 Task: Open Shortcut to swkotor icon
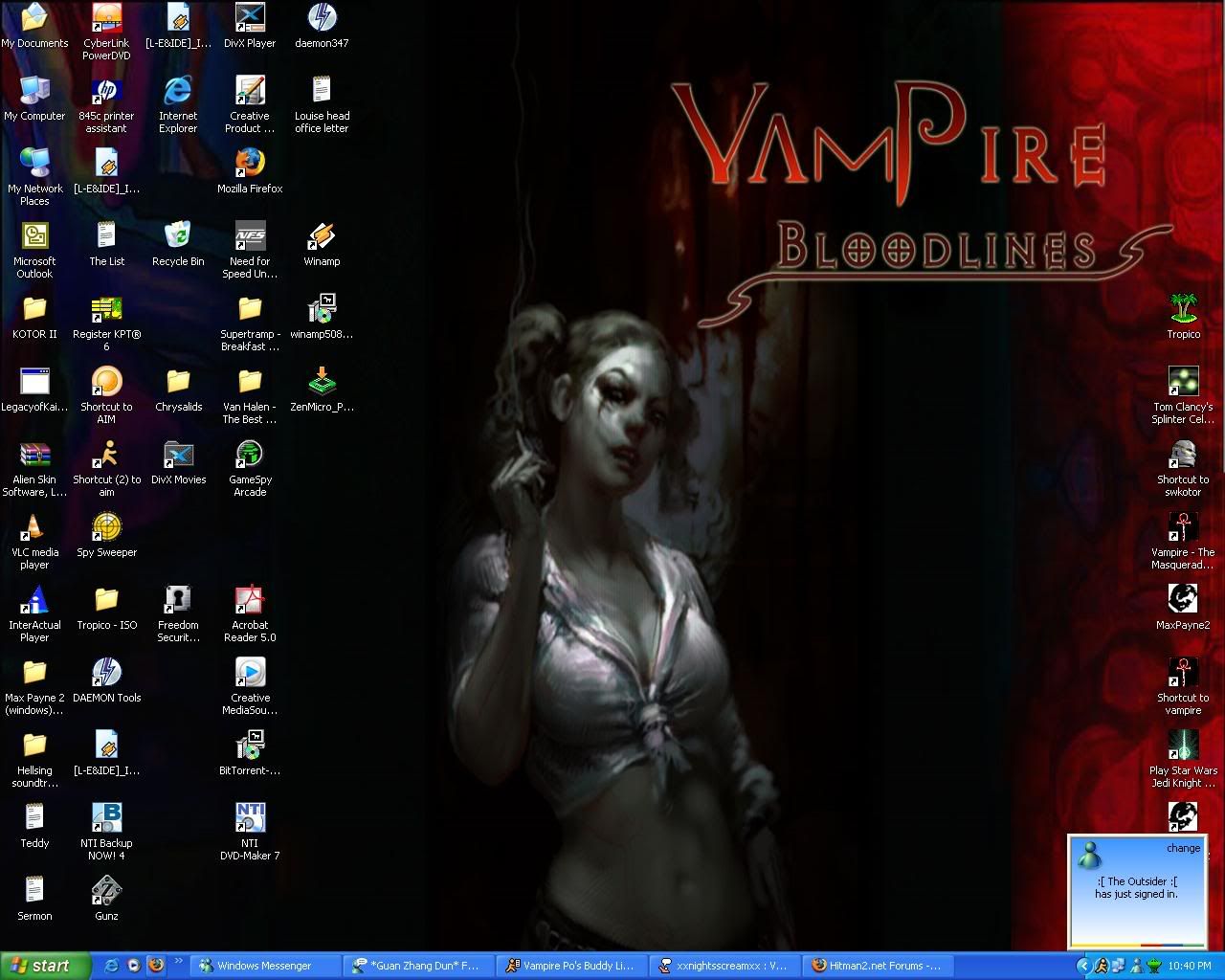coord(1183,467)
